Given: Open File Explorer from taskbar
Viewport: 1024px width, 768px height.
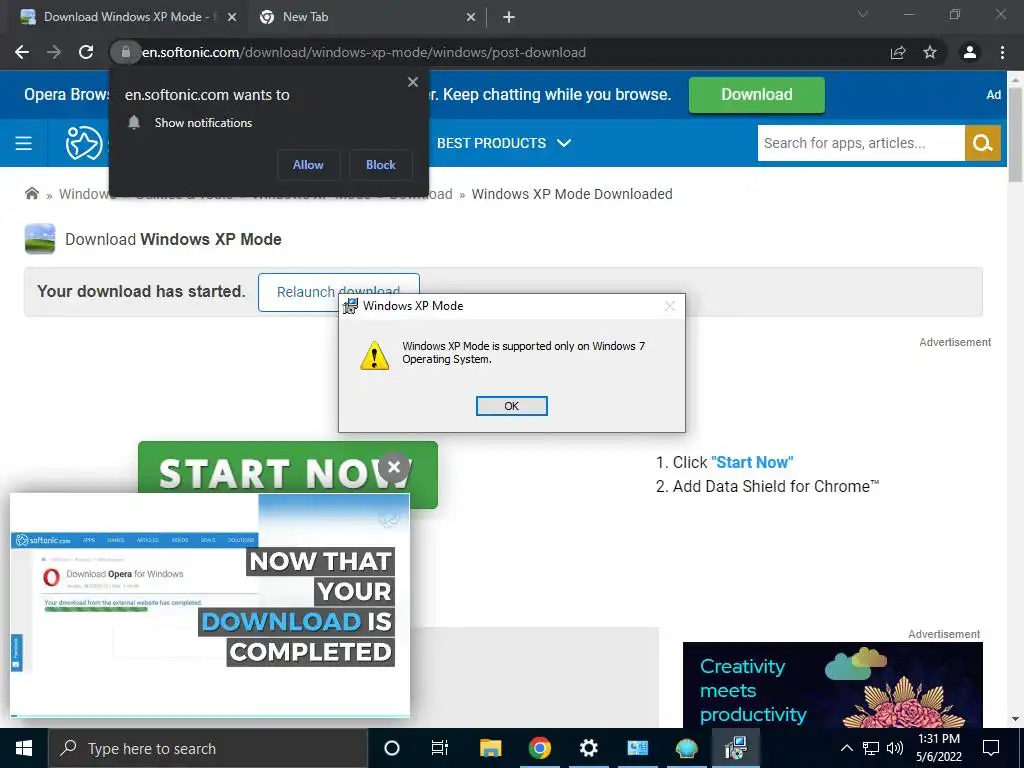Looking at the screenshot, I should [490, 748].
